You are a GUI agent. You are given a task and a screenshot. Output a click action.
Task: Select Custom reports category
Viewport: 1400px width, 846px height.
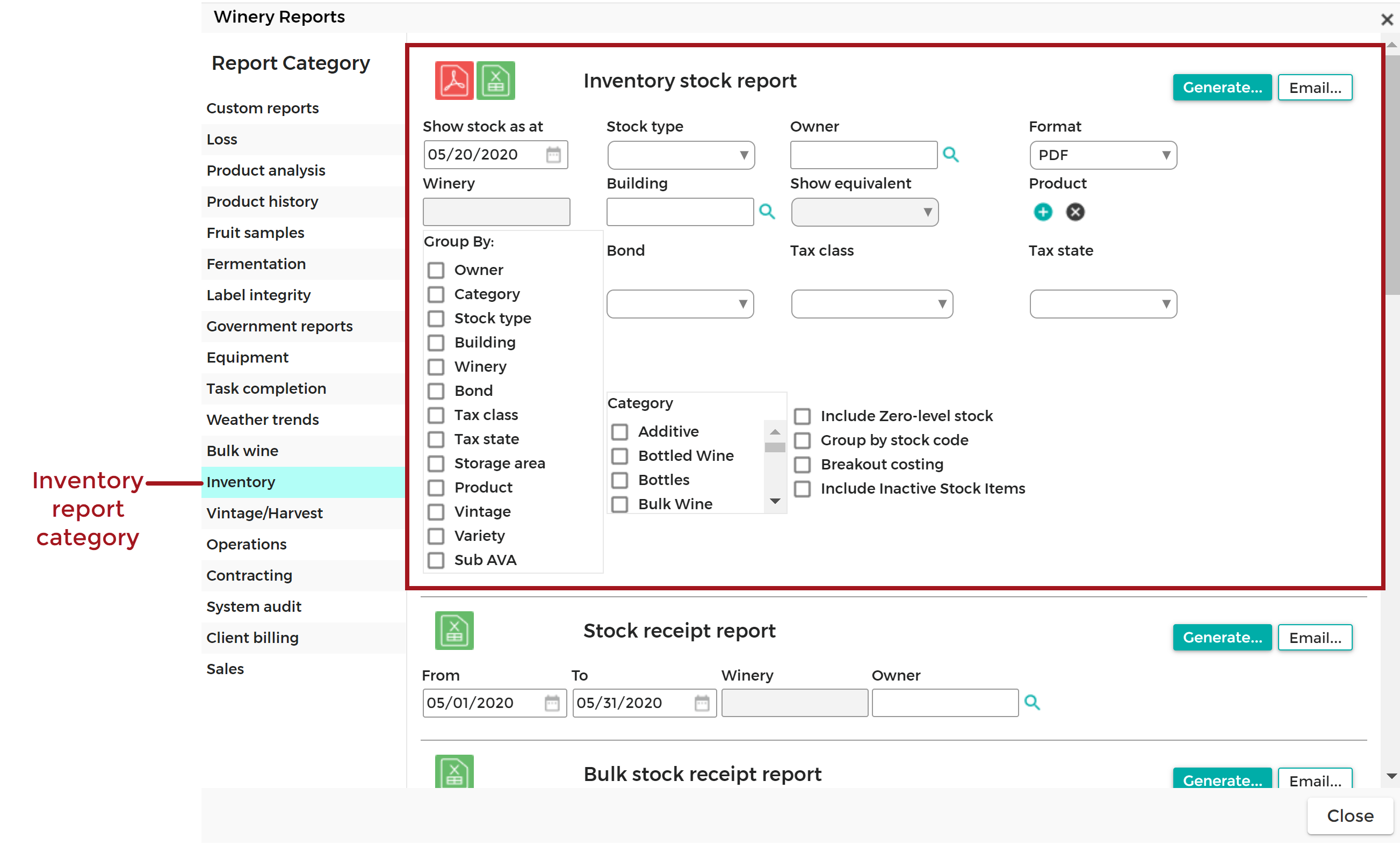pos(304,108)
